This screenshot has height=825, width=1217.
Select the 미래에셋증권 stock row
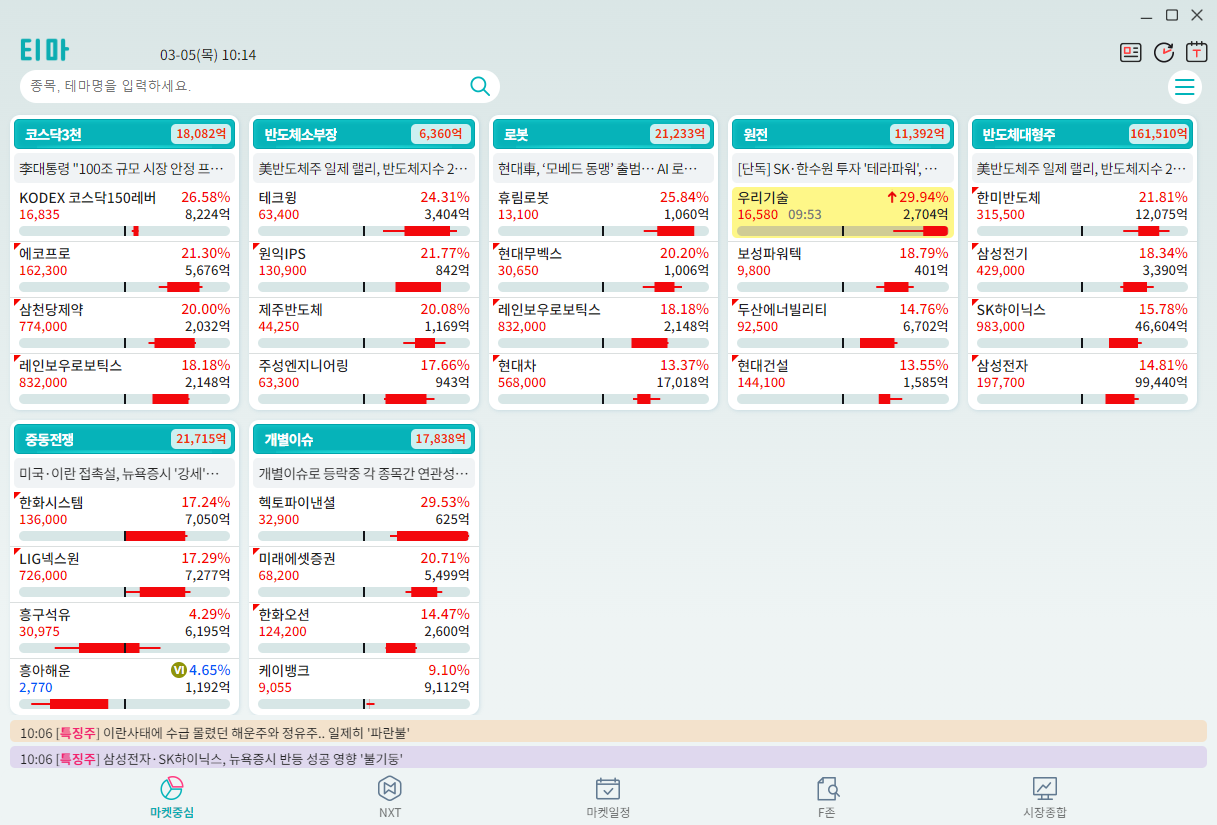pos(364,573)
